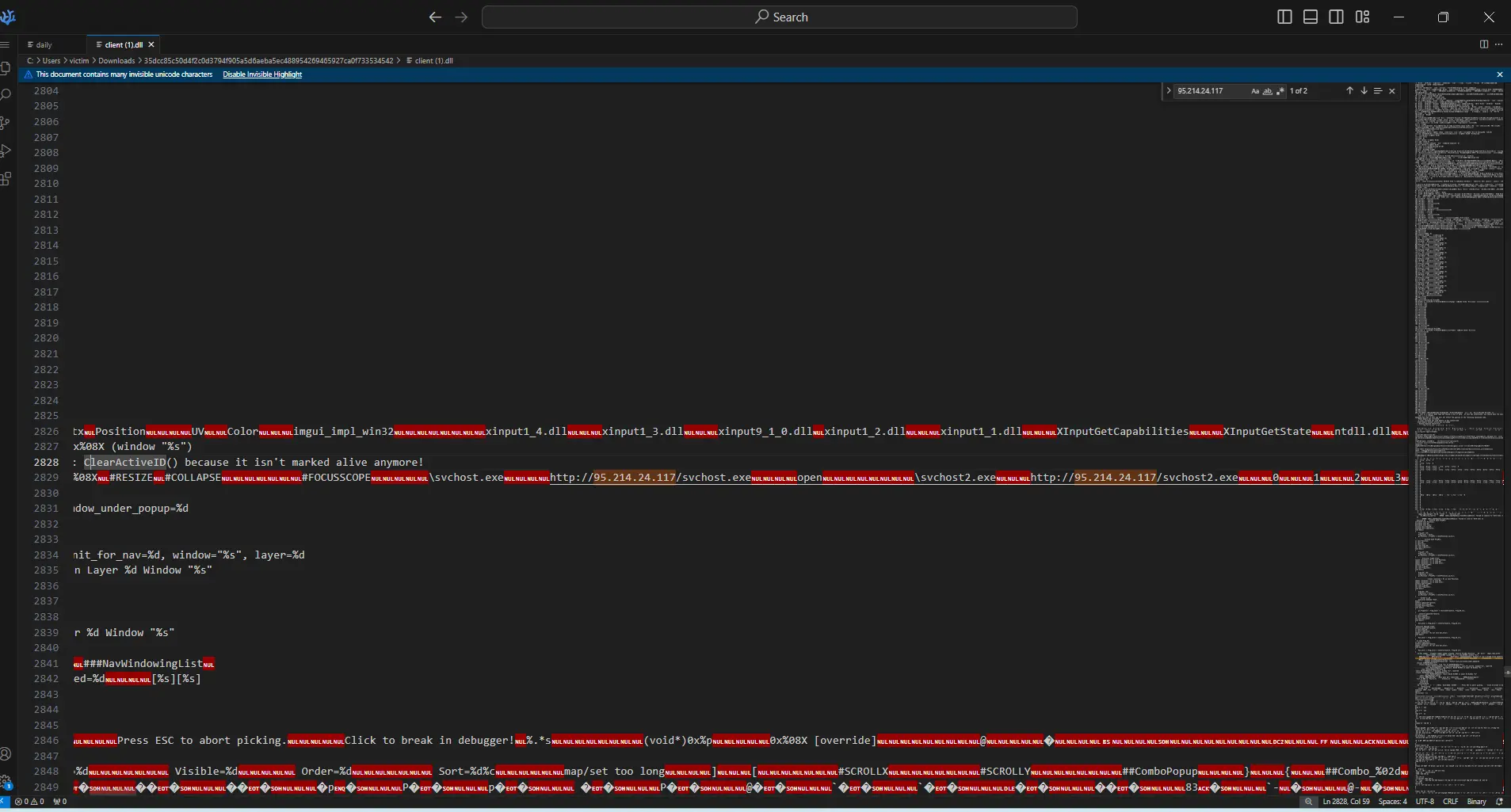Open the Customize Layout menu

(1362, 17)
